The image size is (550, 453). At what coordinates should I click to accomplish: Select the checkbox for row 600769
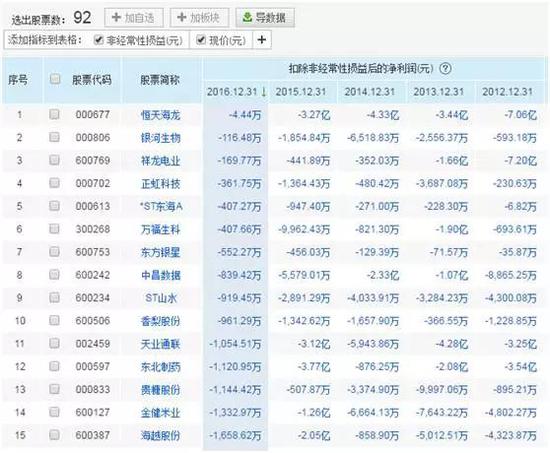54,160
